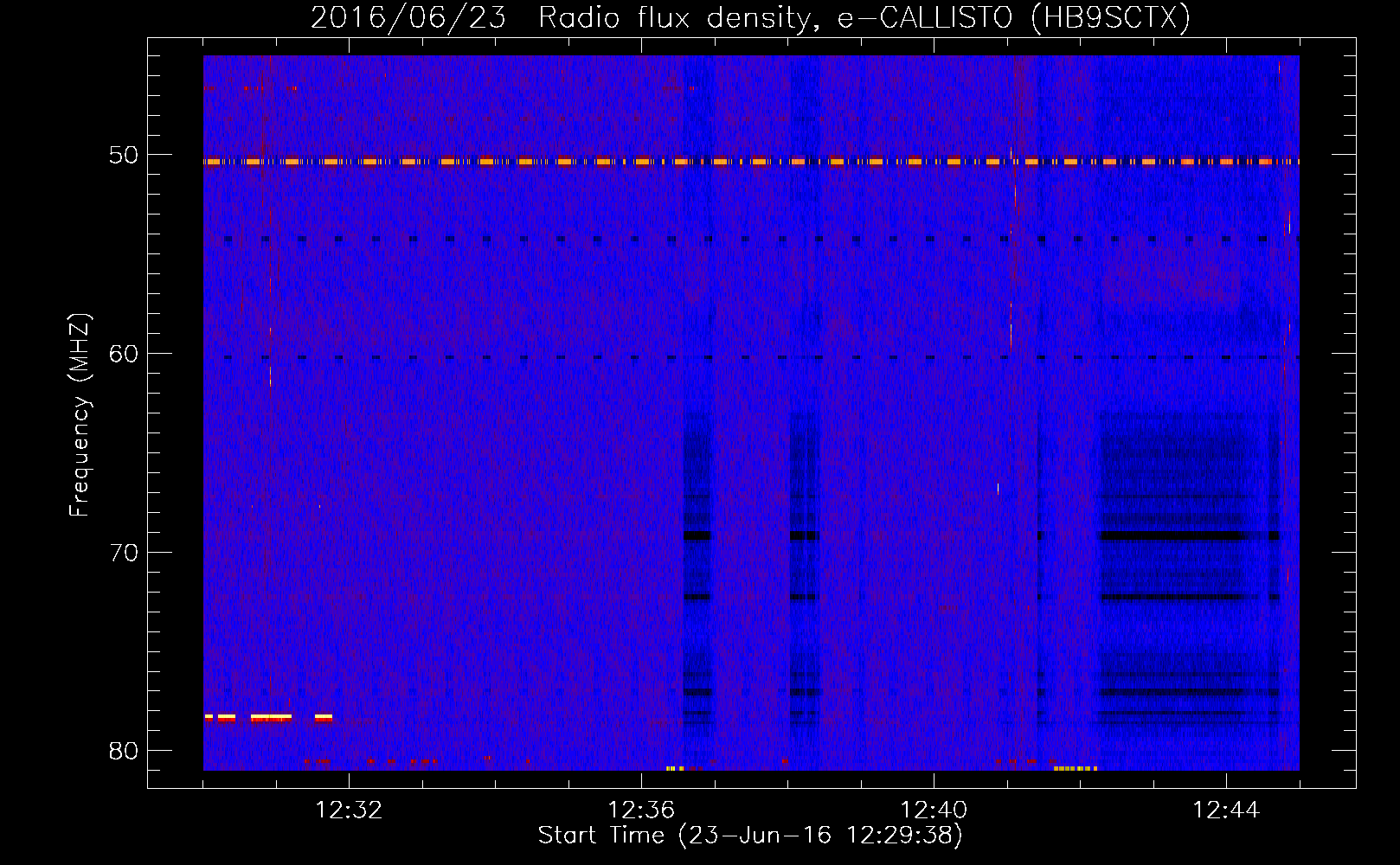The image size is (1400, 865).
Task: Click the plot title '2016/06/23 Radio flux density'
Action: click(563, 17)
